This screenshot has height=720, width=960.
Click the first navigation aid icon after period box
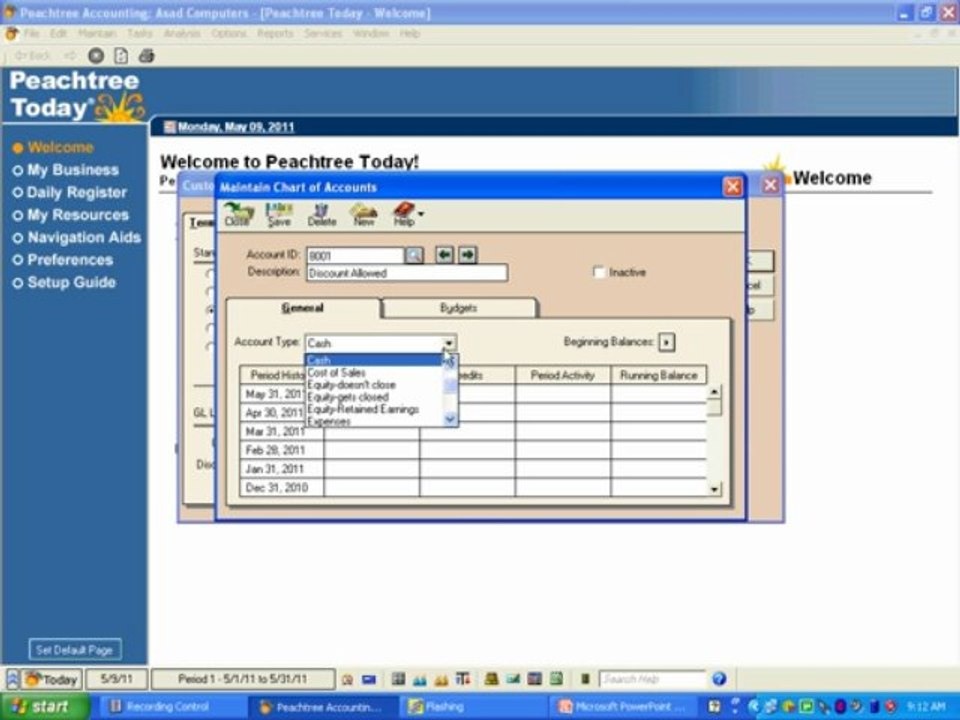(x=347, y=679)
